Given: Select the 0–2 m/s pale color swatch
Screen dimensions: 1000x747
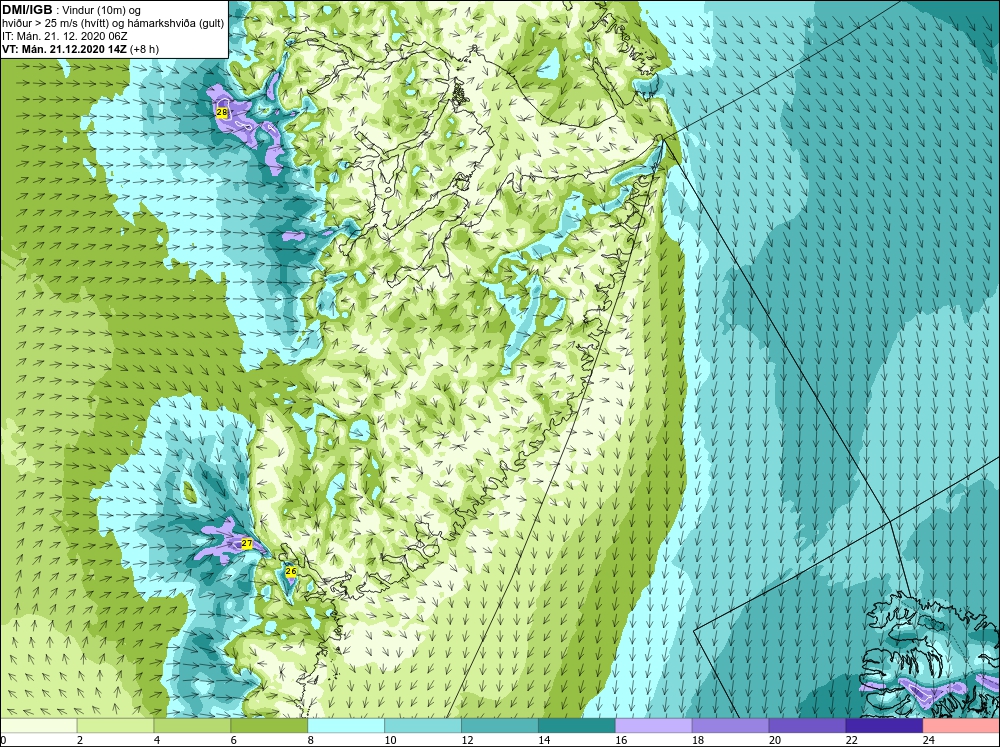Looking at the screenshot, I should point(39,726).
